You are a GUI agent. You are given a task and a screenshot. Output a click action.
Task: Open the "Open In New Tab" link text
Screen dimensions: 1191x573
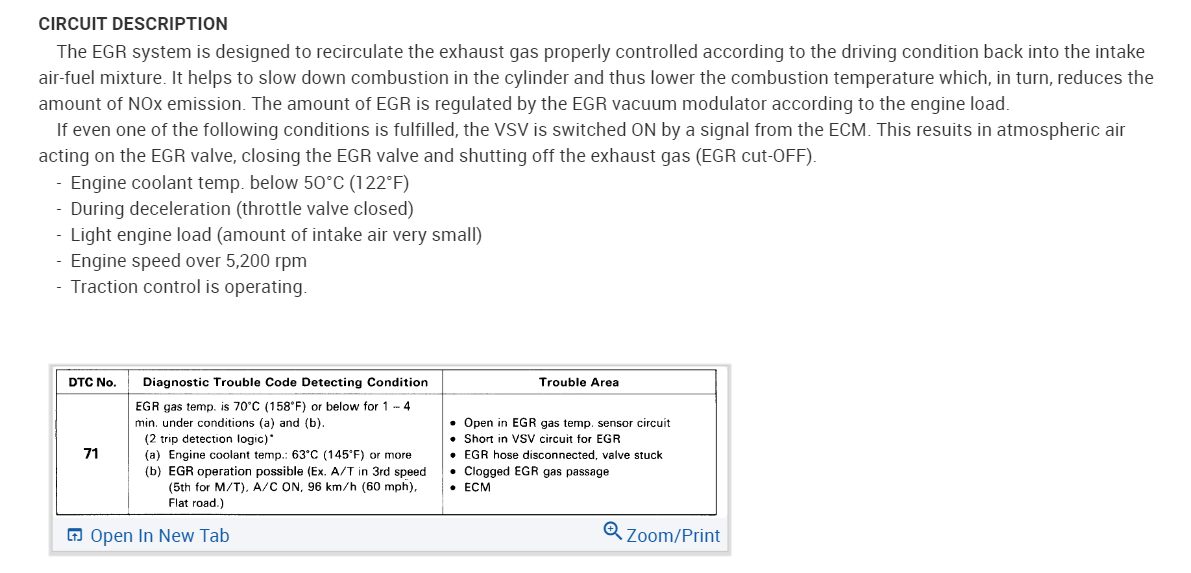(x=159, y=536)
